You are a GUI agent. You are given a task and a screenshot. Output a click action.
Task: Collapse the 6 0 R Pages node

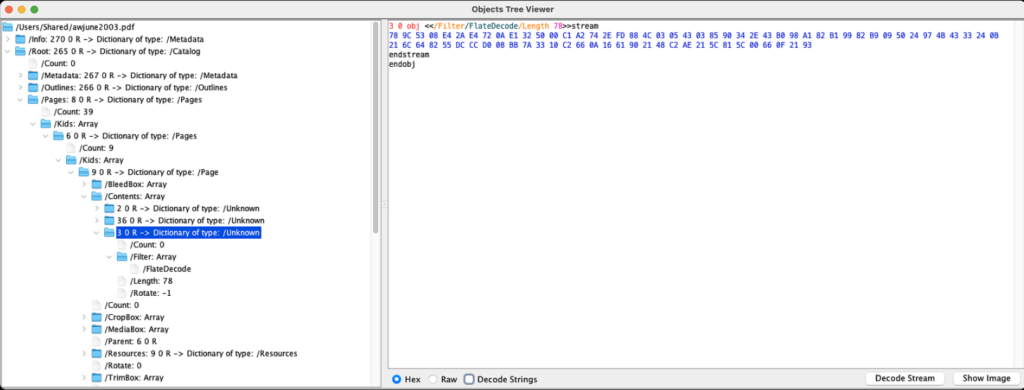[x=46, y=136]
